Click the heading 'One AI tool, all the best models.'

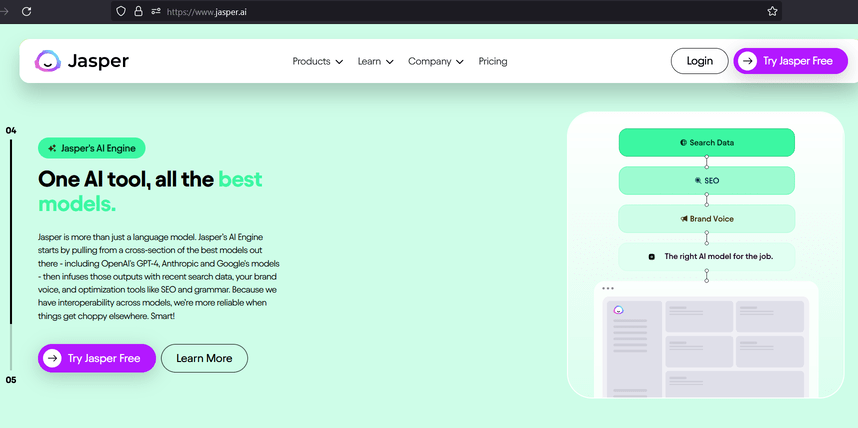pyautogui.click(x=150, y=192)
